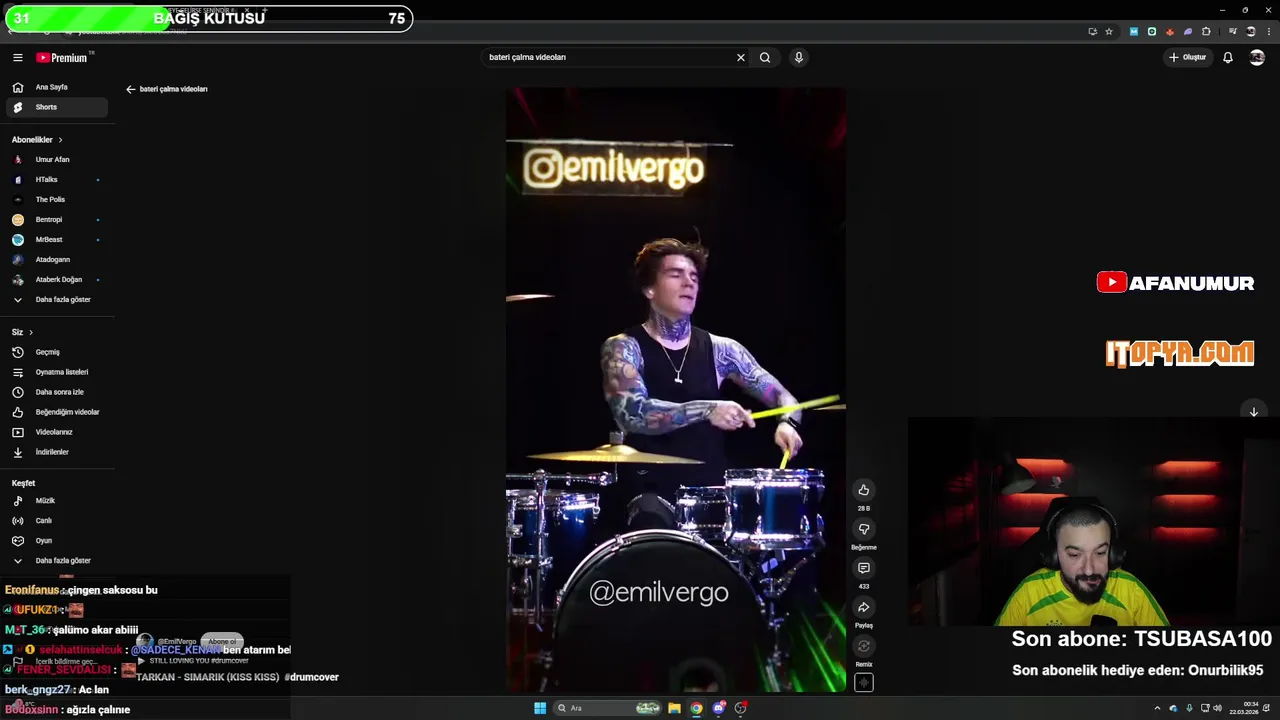Viewport: 1280px width, 720px height.
Task: Clear the search box with X icon
Action: 741,58
